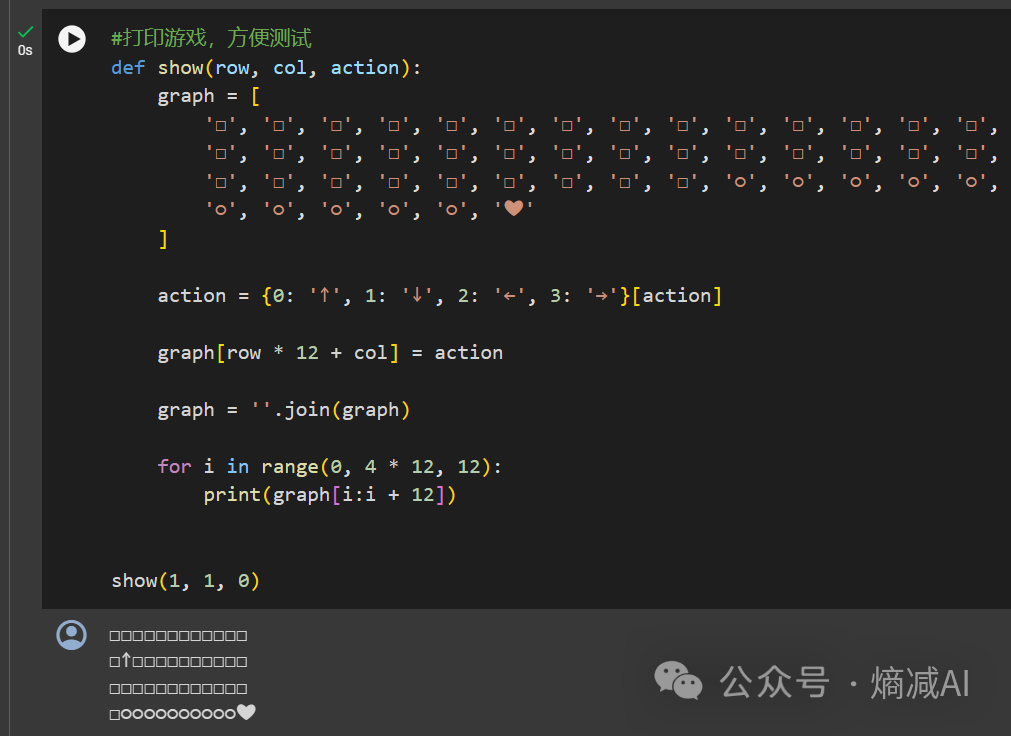
Task: Click the first output row of squares
Action: tap(178, 635)
